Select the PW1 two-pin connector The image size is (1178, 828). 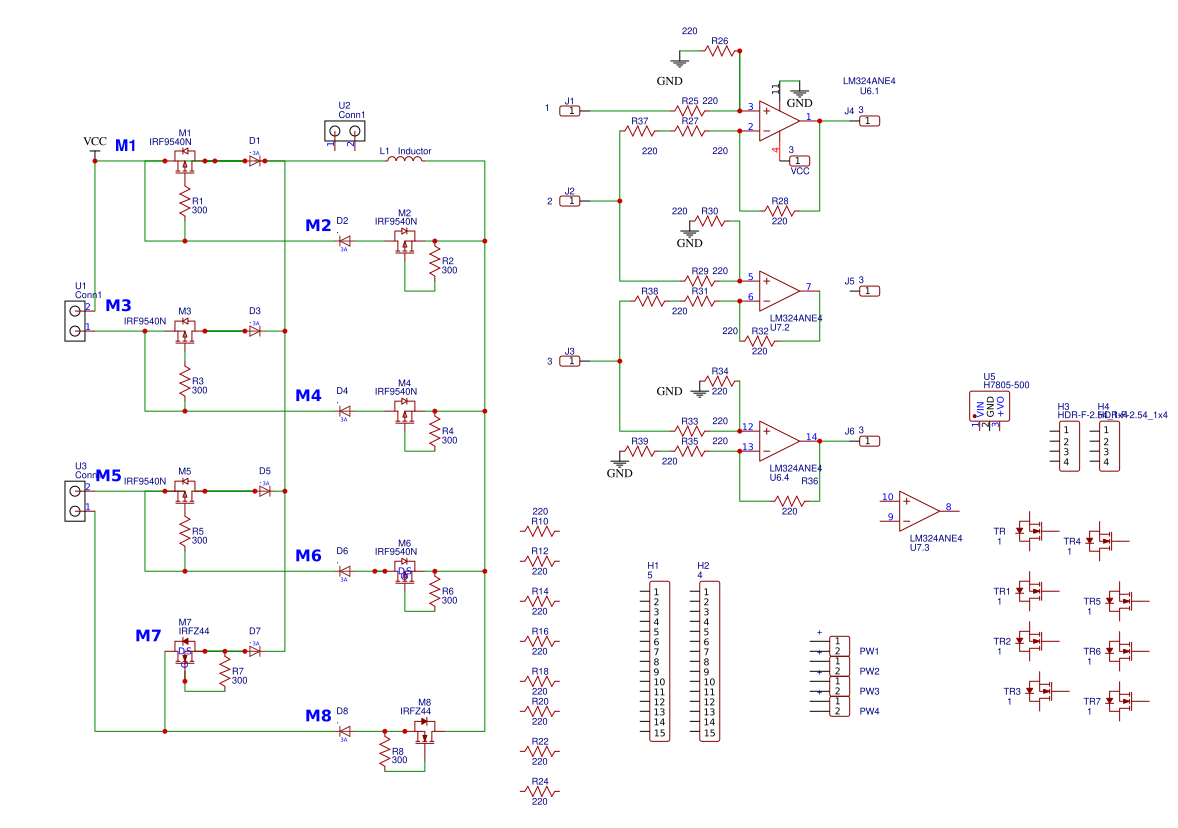(x=839, y=646)
